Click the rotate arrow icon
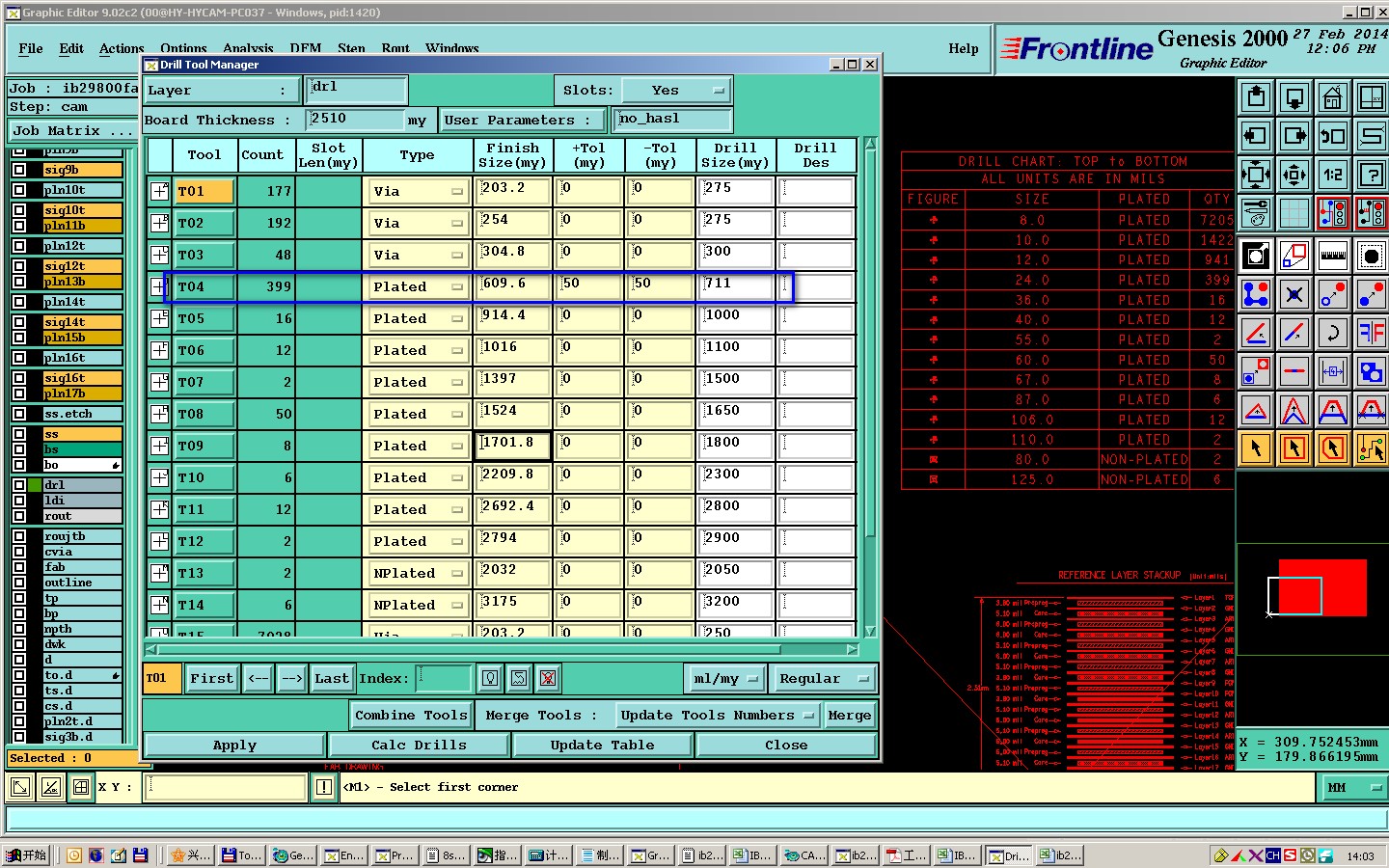 1333,333
